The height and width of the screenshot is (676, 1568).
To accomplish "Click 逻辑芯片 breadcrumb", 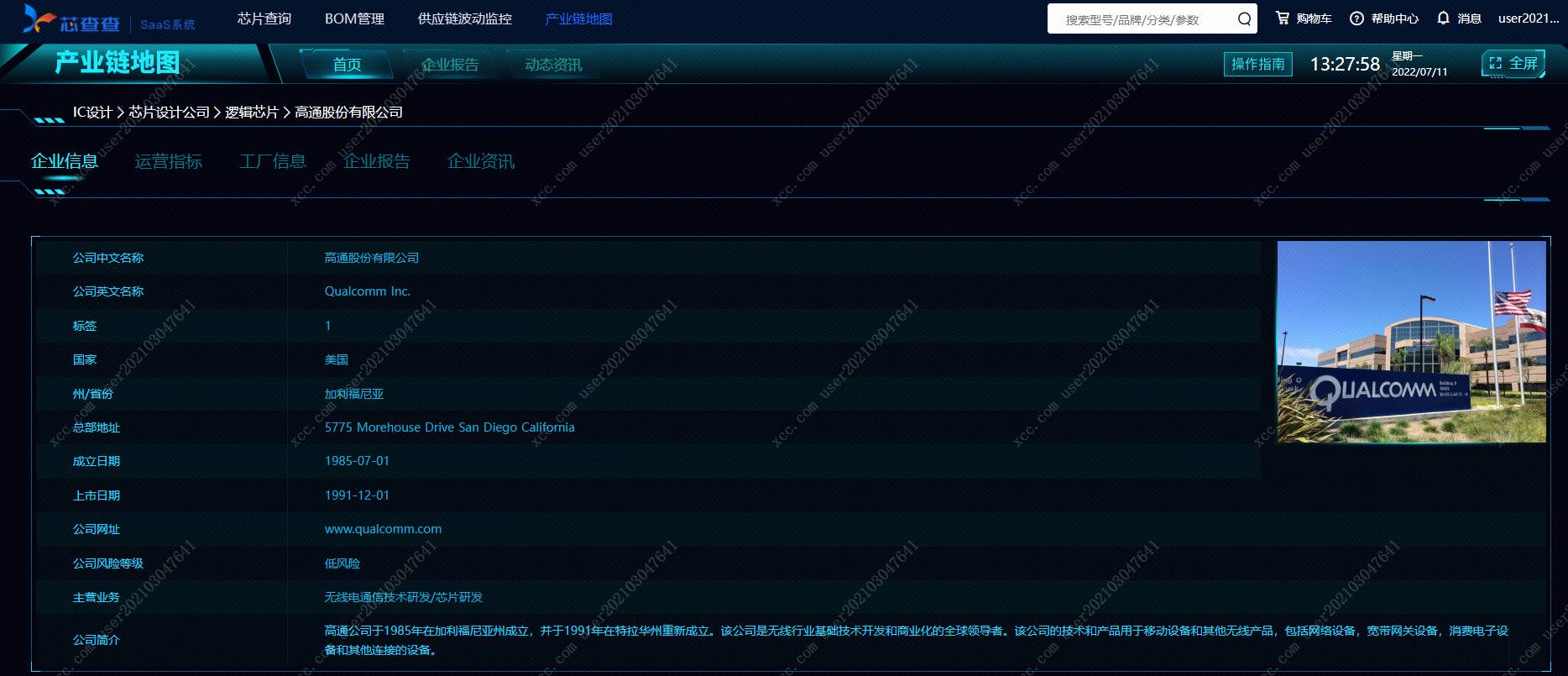I will [252, 112].
